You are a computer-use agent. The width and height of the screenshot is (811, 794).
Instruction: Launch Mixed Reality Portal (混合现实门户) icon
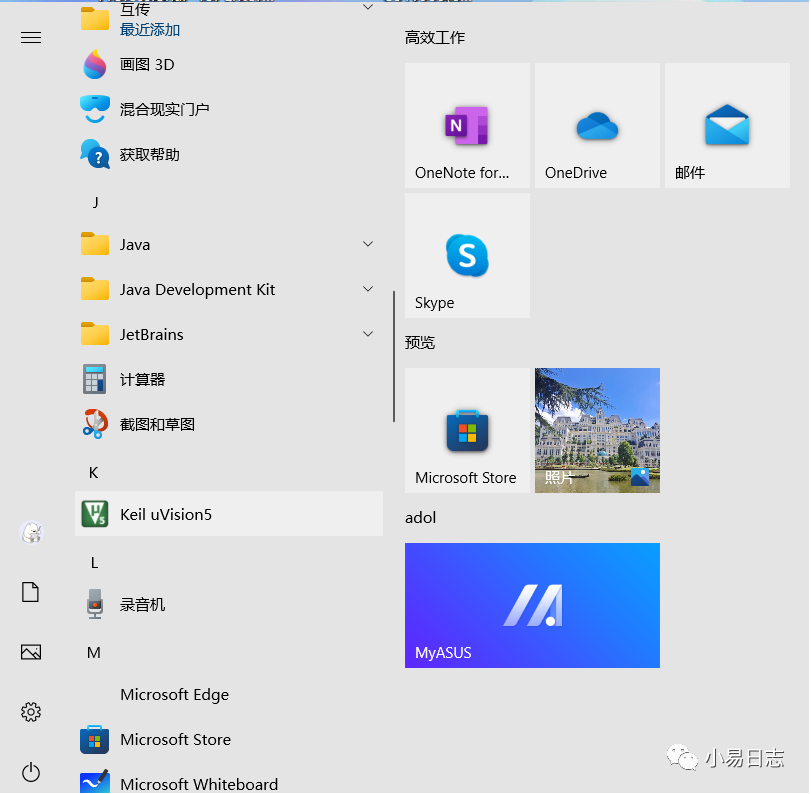tap(95, 109)
